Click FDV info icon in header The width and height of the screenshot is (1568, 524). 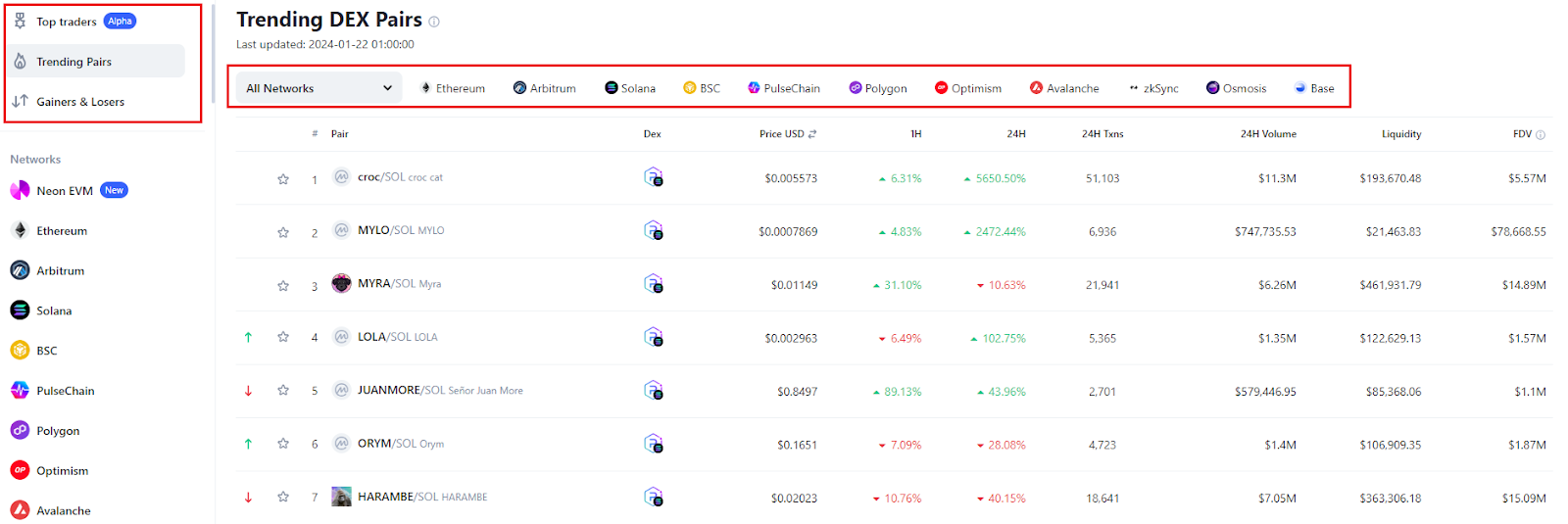point(1541,135)
